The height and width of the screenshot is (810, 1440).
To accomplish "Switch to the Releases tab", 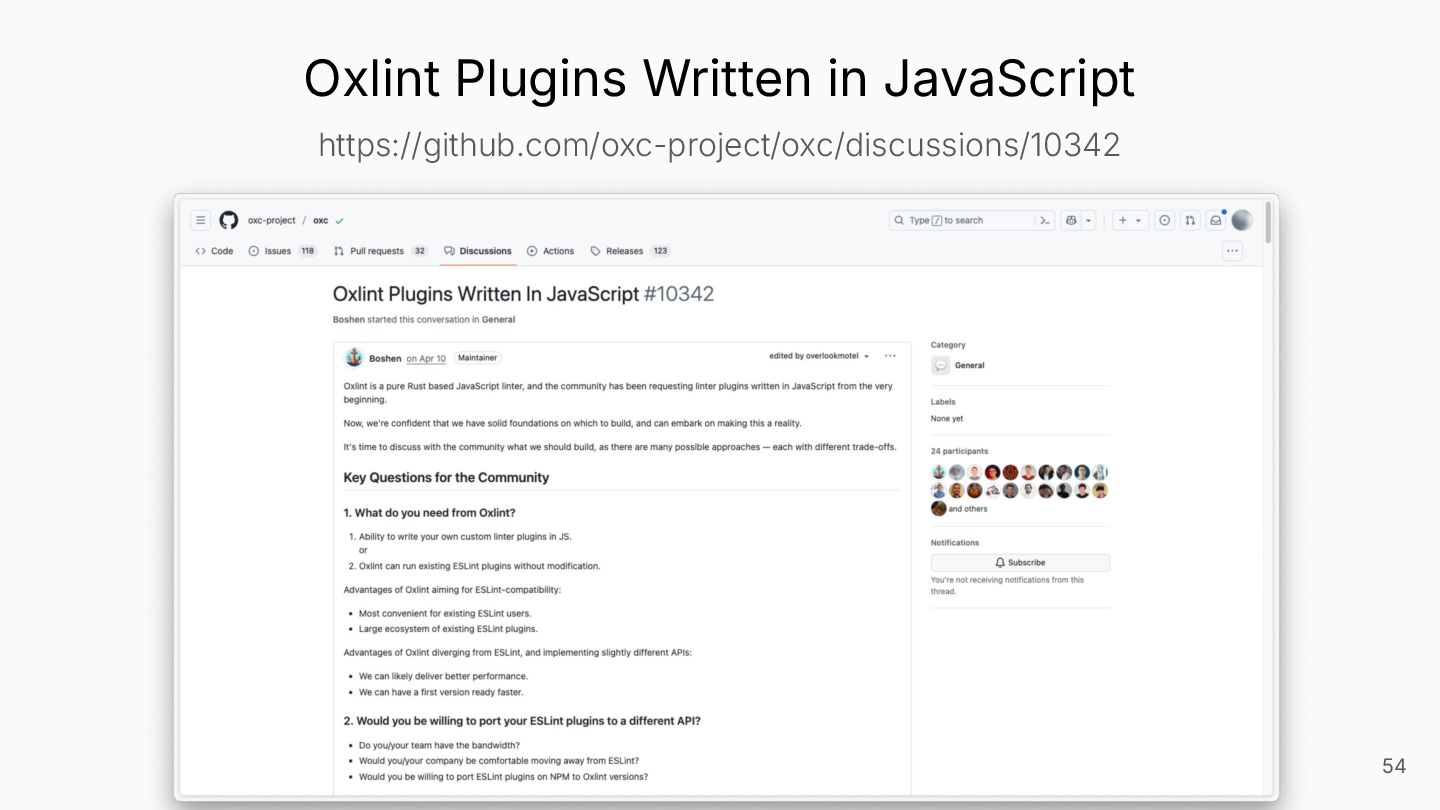I will point(630,251).
